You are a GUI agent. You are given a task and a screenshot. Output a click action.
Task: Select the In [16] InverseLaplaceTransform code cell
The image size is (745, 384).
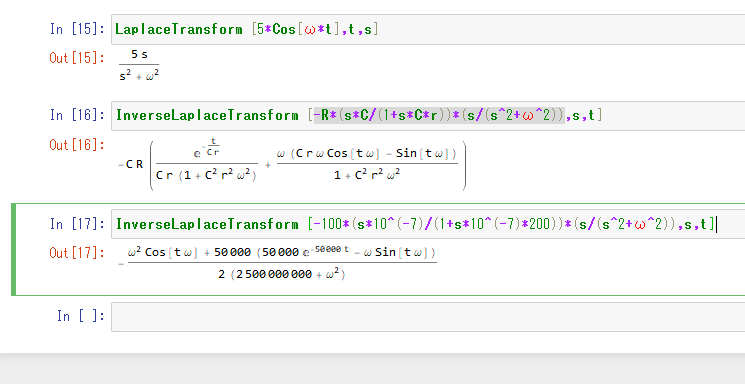(x=428, y=115)
